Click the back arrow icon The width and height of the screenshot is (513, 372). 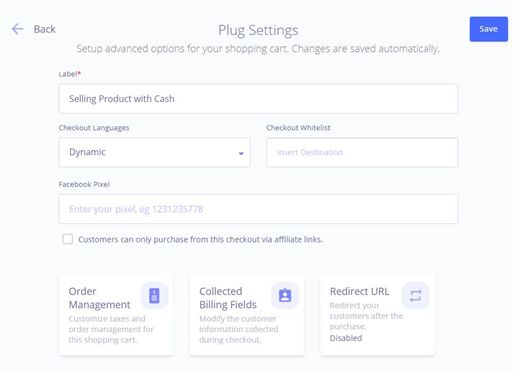click(x=17, y=29)
